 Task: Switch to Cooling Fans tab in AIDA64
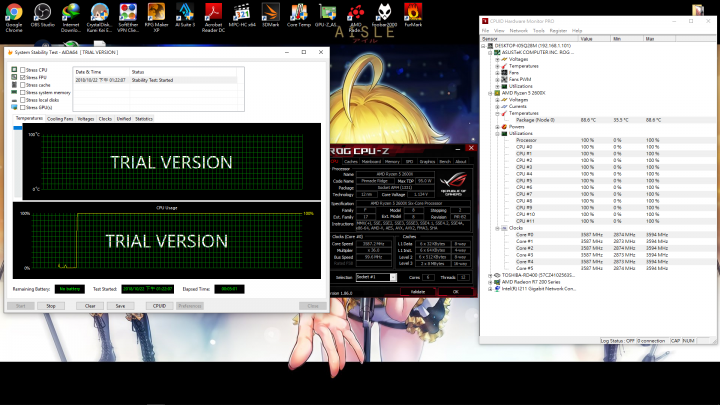point(60,119)
